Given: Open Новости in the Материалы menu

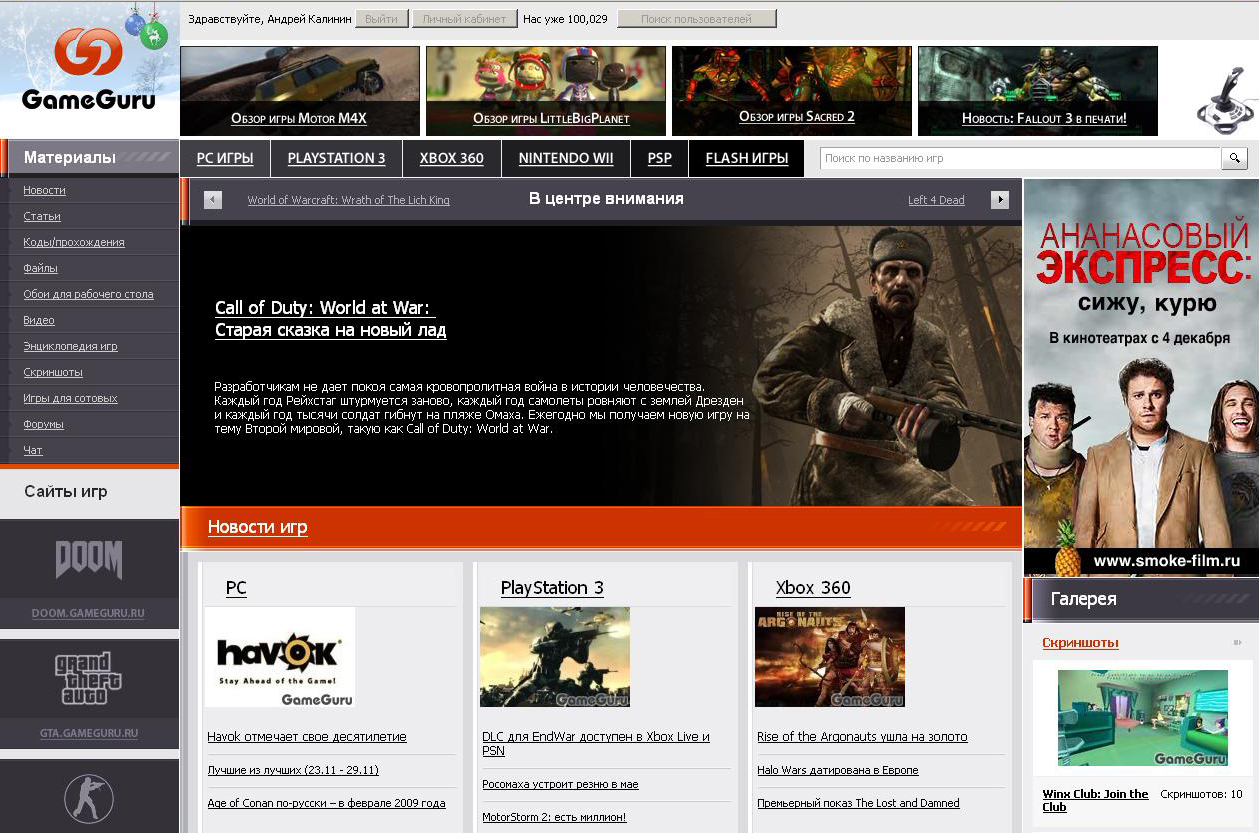Looking at the screenshot, I should 44,190.
